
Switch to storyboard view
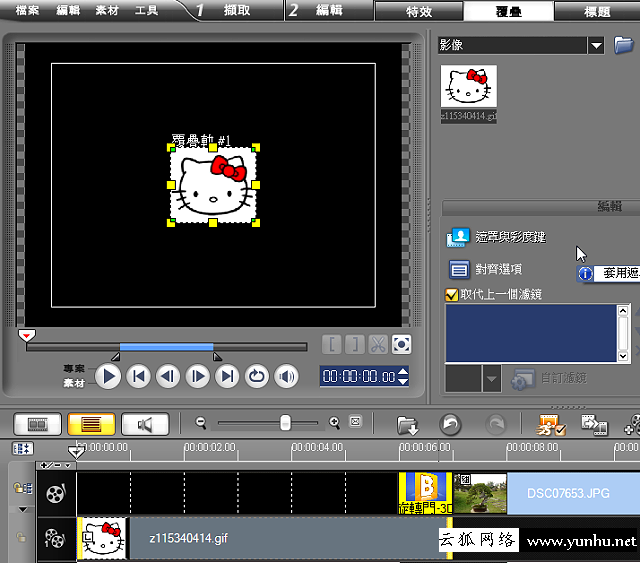[37, 424]
